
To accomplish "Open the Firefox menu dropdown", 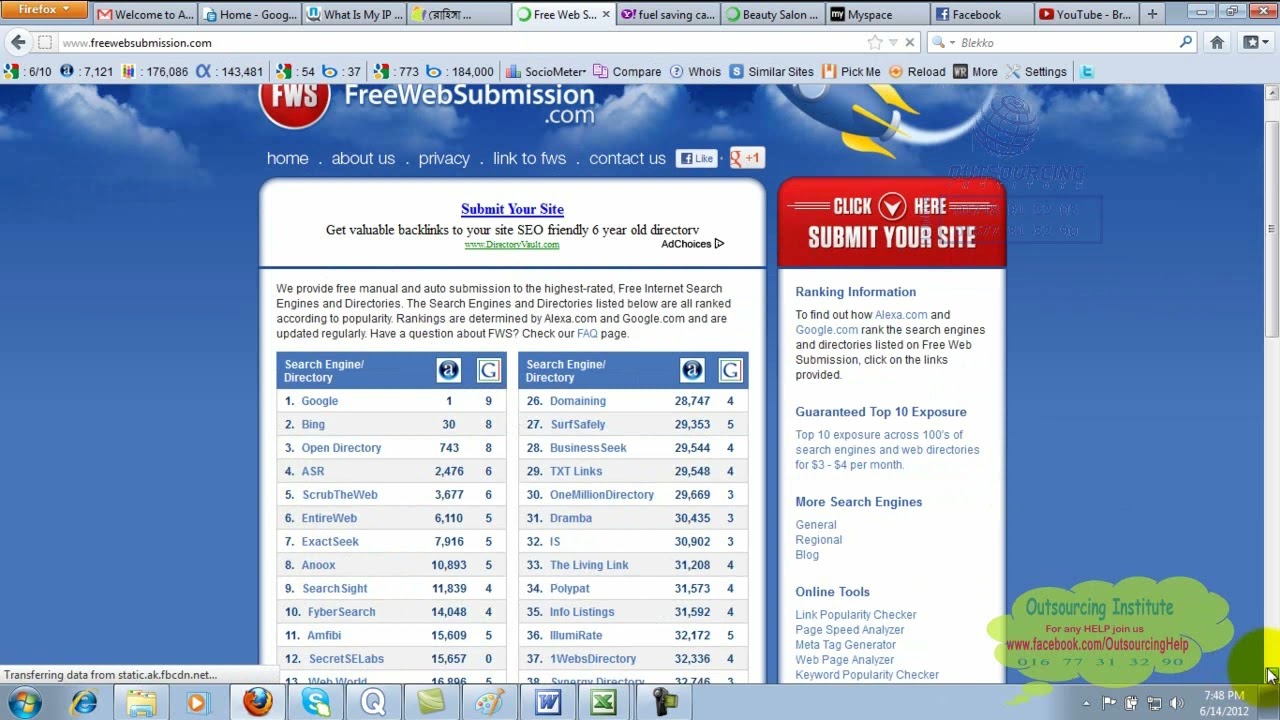I will (45, 10).
